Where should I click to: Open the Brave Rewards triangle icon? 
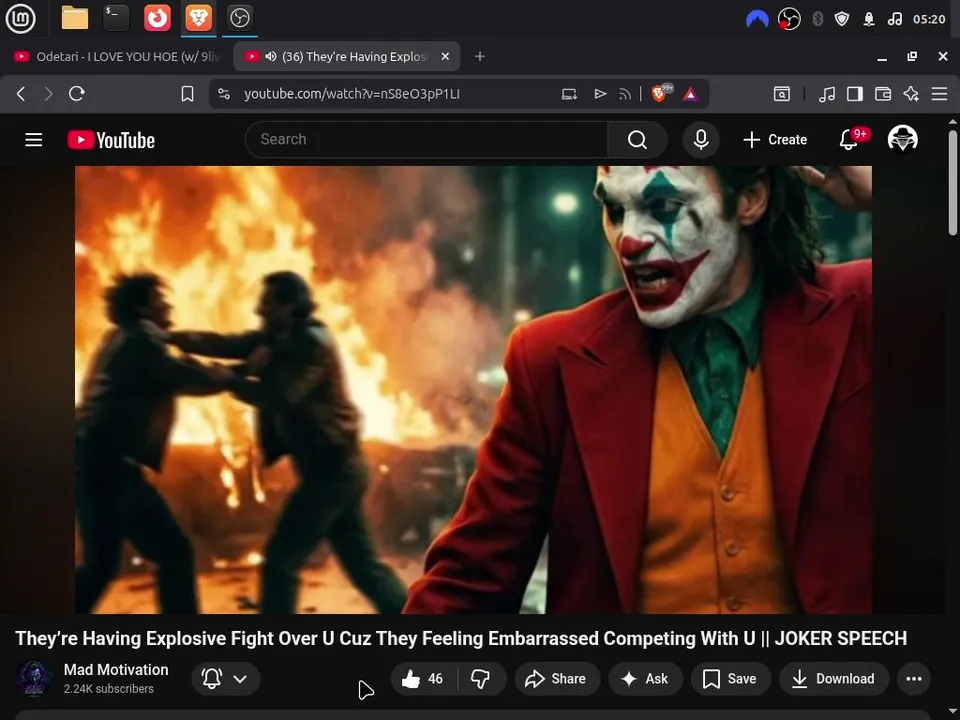point(691,94)
